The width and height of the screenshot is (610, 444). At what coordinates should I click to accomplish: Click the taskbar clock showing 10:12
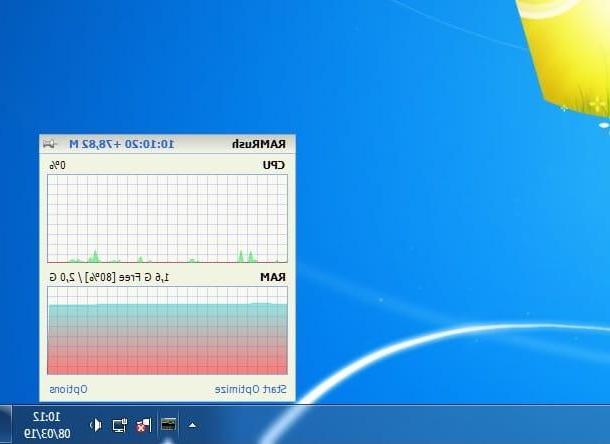(x=47, y=417)
